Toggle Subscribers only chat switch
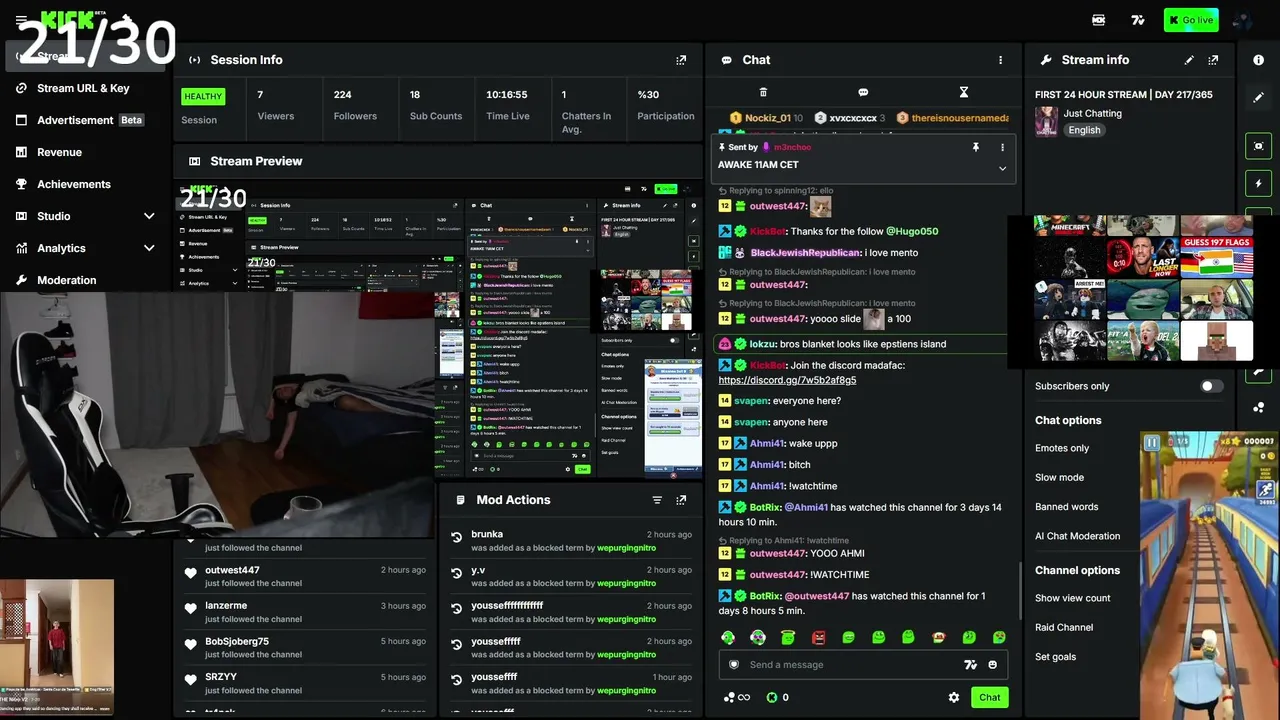1280x720 pixels. 1212,386
